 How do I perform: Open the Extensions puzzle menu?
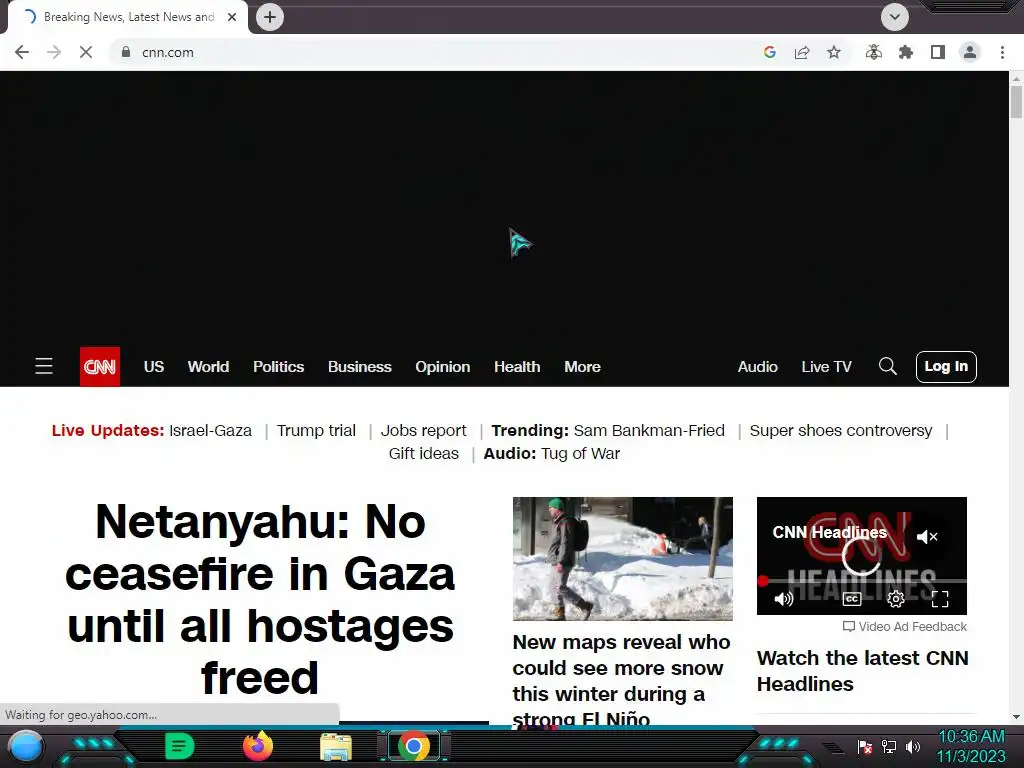906,52
